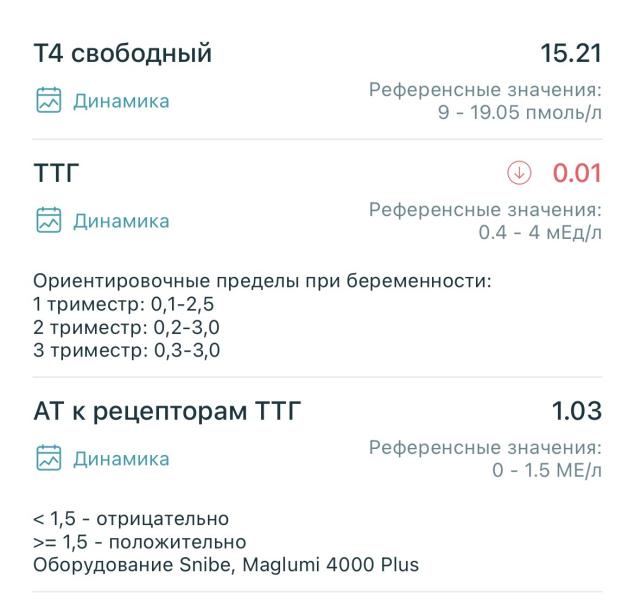Tap the 1.03 result value

coord(577,411)
